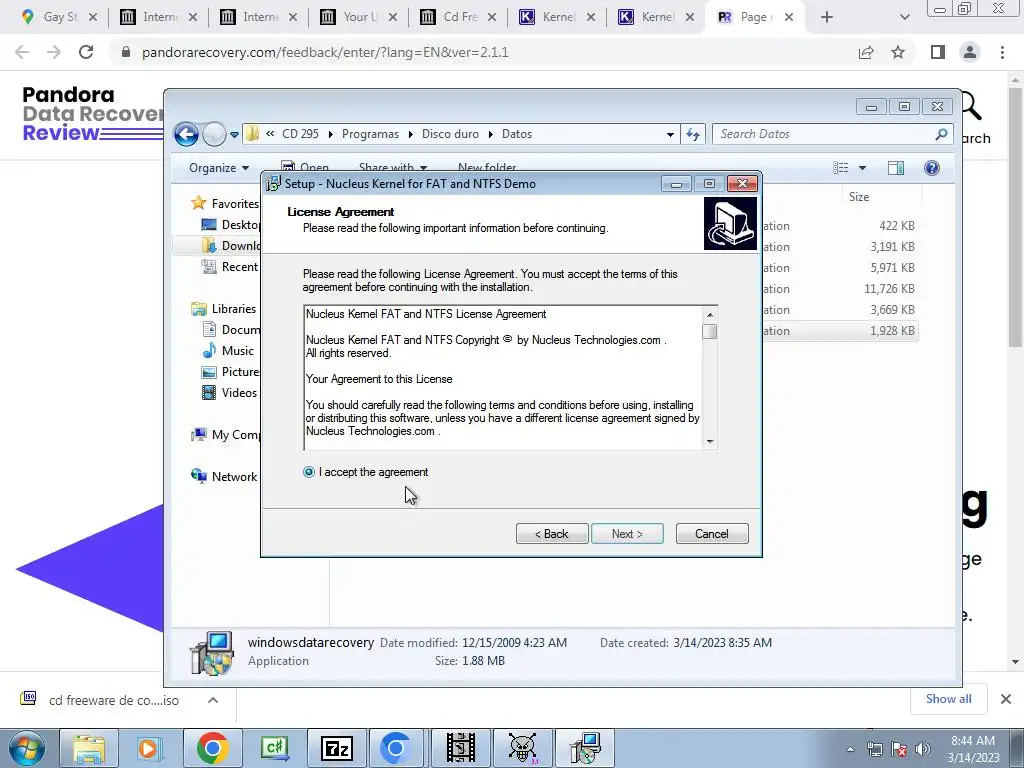Image resolution: width=1024 pixels, height=768 pixels.
Task: Open Windows Explorer from taskbar
Action: point(89,748)
